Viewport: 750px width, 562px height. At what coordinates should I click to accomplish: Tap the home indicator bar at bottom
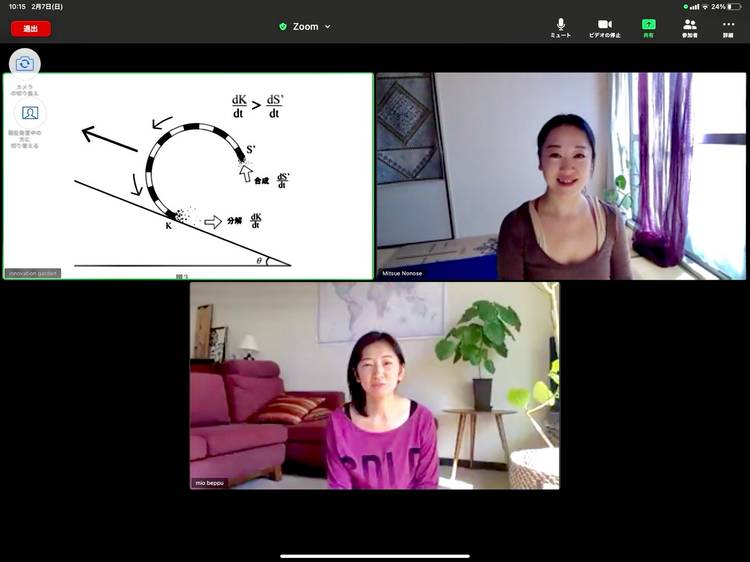pyautogui.click(x=375, y=556)
